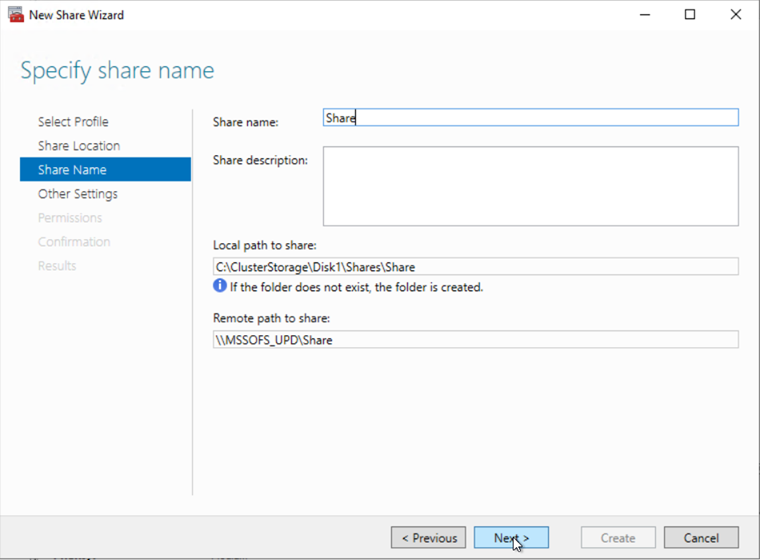Click the greyed-out Permissions step
The width and height of the screenshot is (760, 560).
click(70, 218)
